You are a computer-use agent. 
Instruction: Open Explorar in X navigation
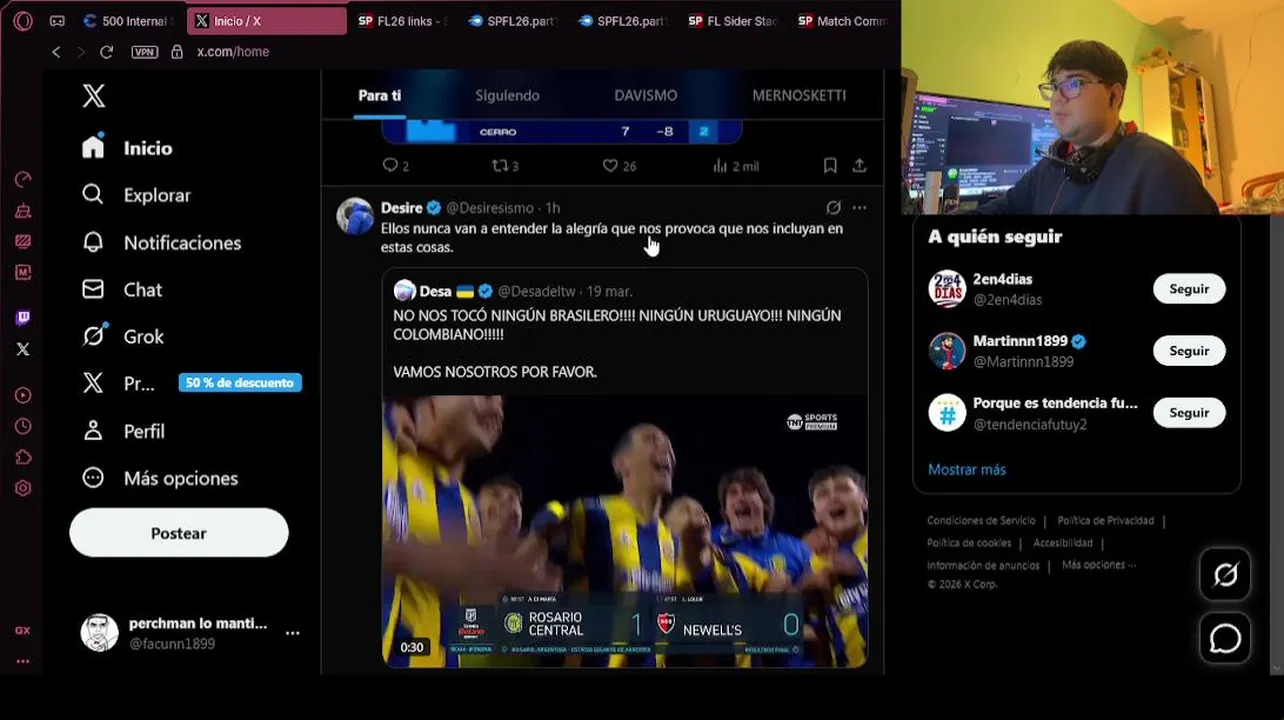coord(136,195)
